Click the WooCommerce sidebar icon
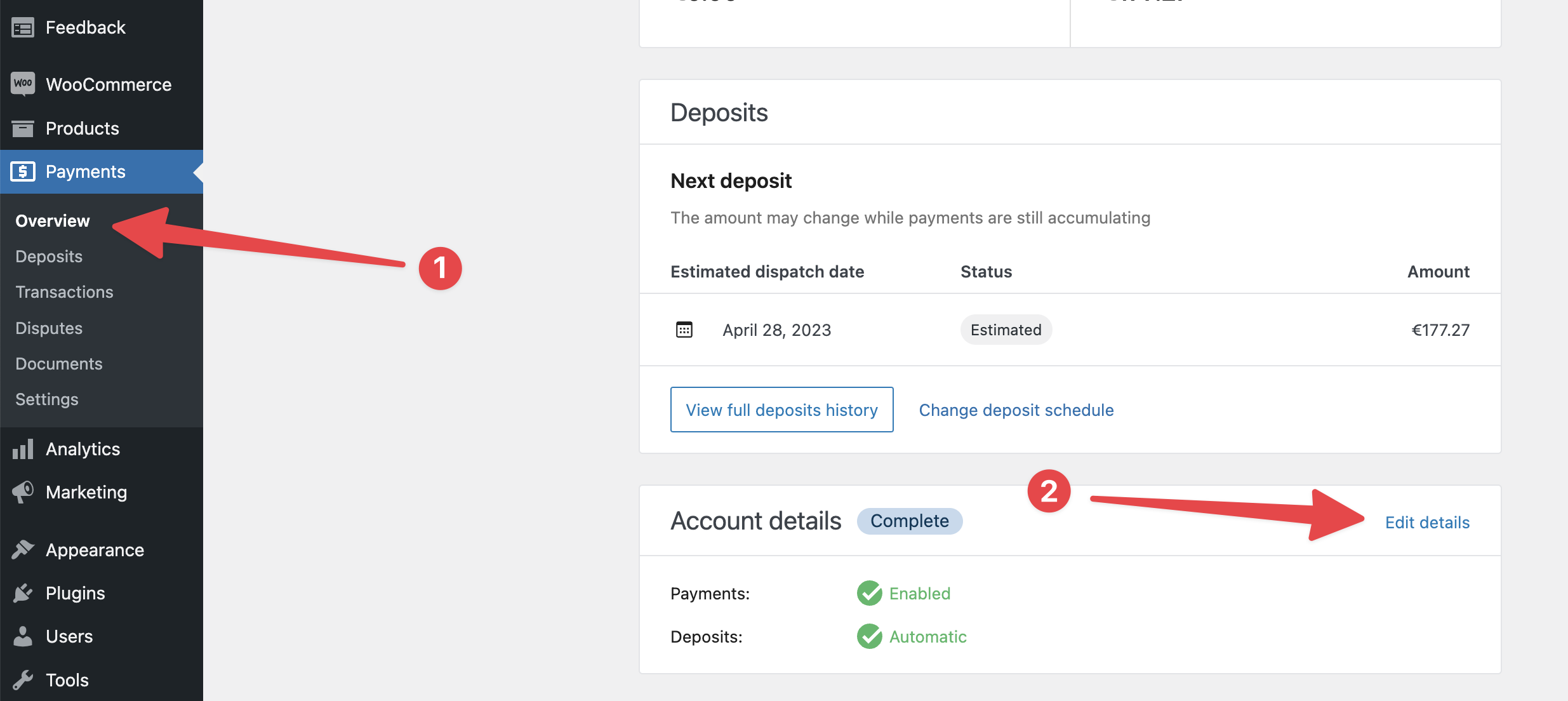The width and height of the screenshot is (1568, 701). [x=22, y=84]
